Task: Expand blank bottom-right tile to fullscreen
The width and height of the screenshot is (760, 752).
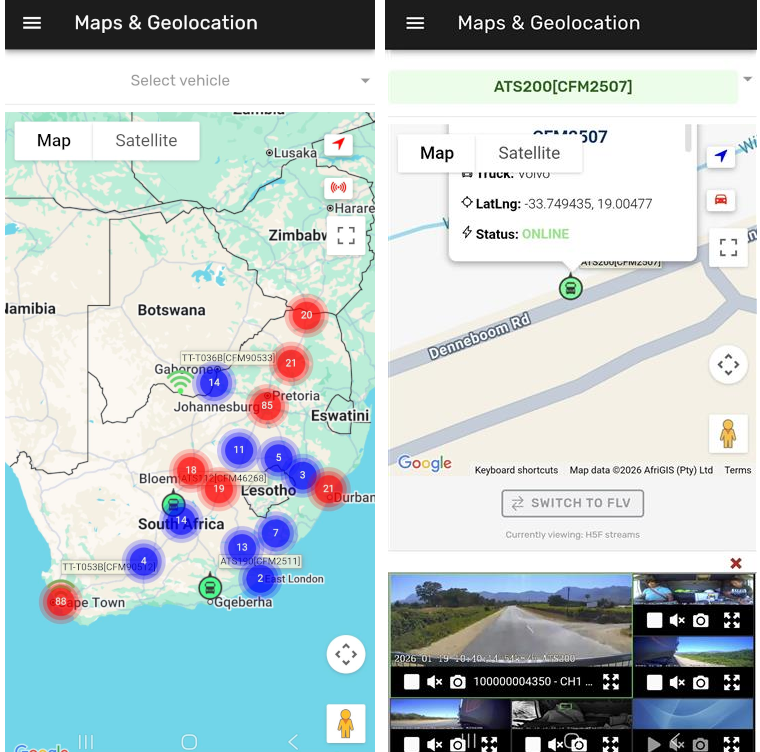Action: pyautogui.click(x=732, y=744)
